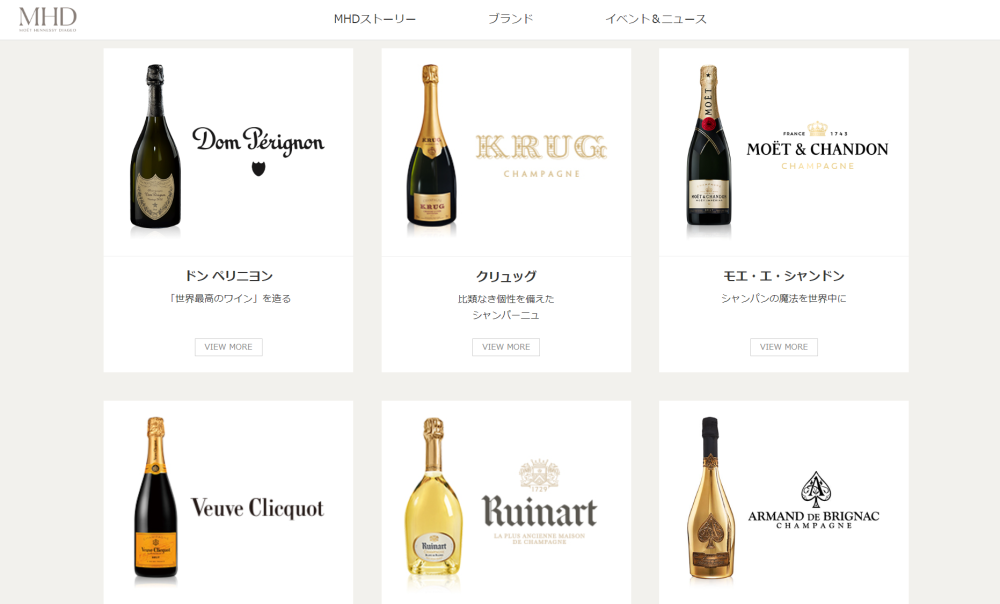Open the クリュッグ title link
Image resolution: width=1000 pixels, height=604 pixels.
(x=506, y=276)
